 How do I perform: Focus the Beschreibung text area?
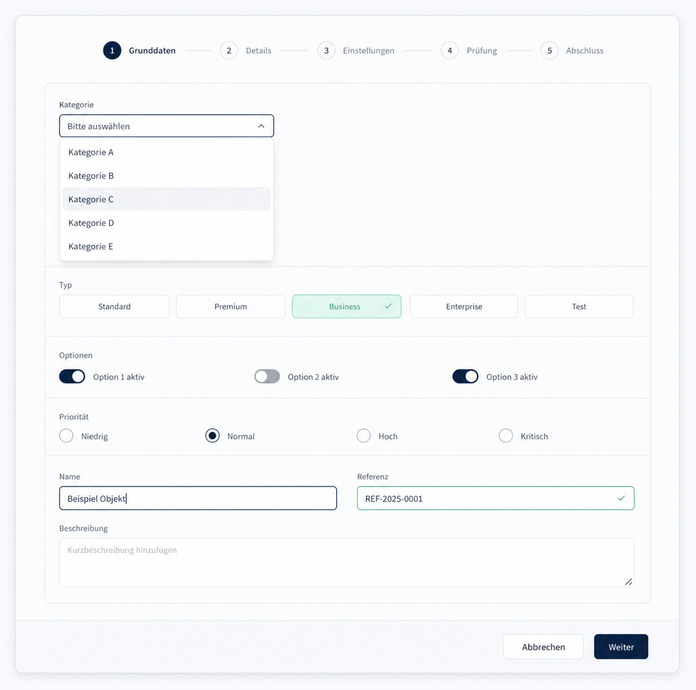tap(346, 563)
